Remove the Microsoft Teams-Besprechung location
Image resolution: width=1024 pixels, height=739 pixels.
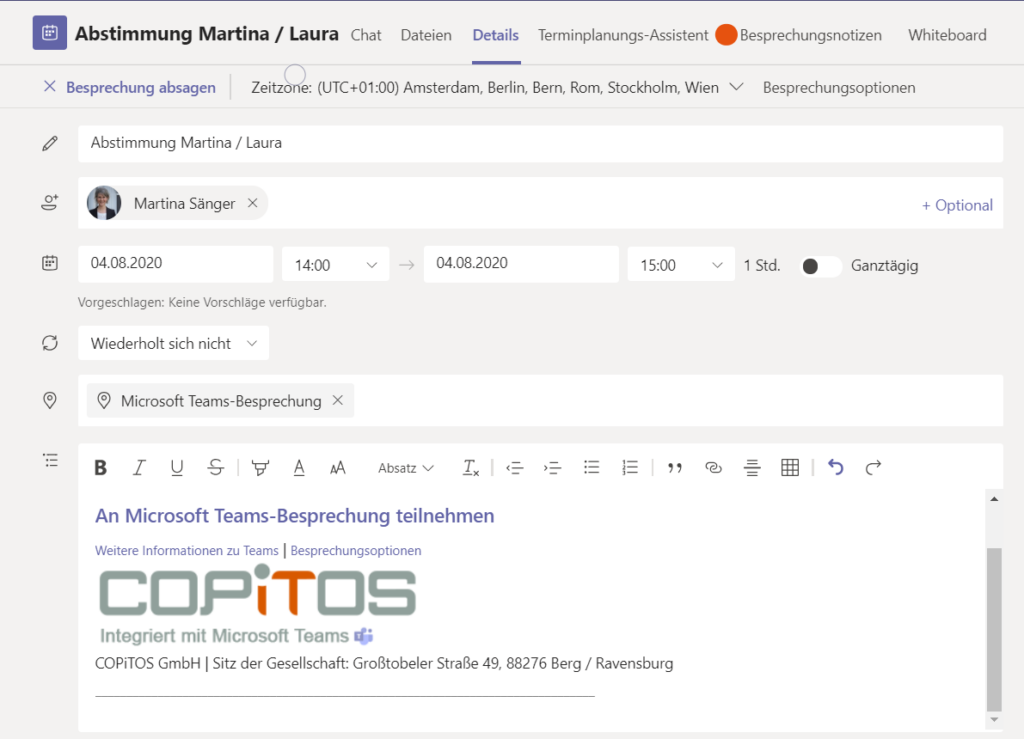pos(338,400)
